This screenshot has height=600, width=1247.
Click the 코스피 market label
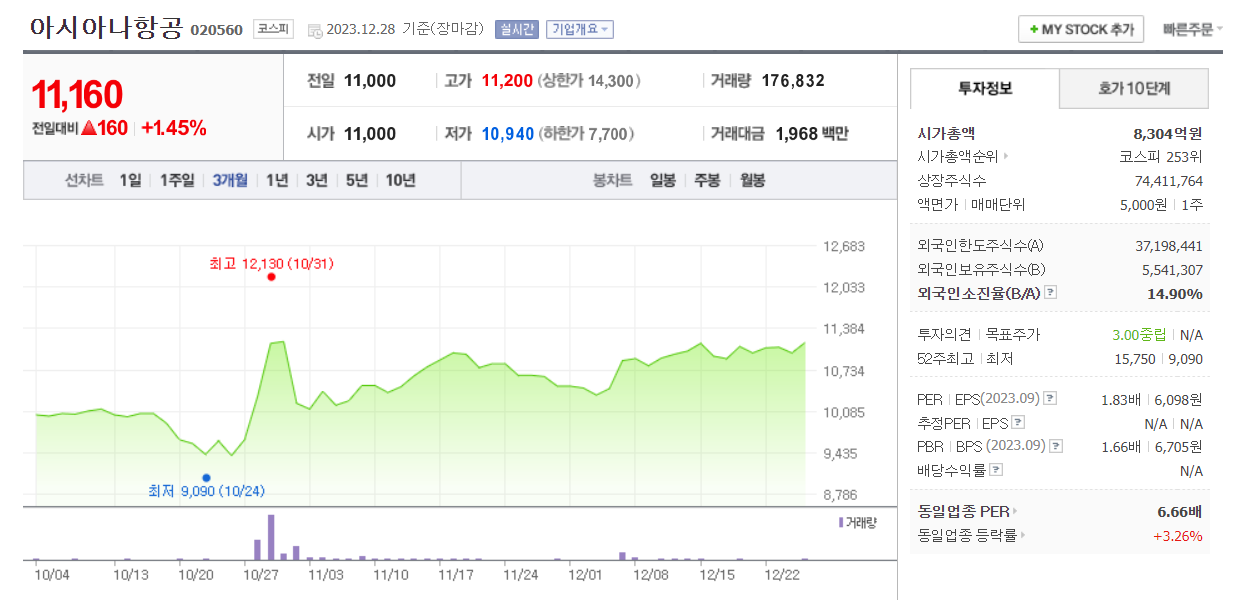(273, 29)
